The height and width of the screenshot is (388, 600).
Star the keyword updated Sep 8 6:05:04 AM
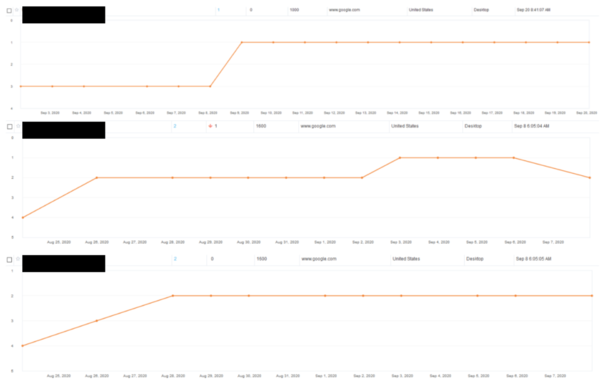[x=18, y=126]
